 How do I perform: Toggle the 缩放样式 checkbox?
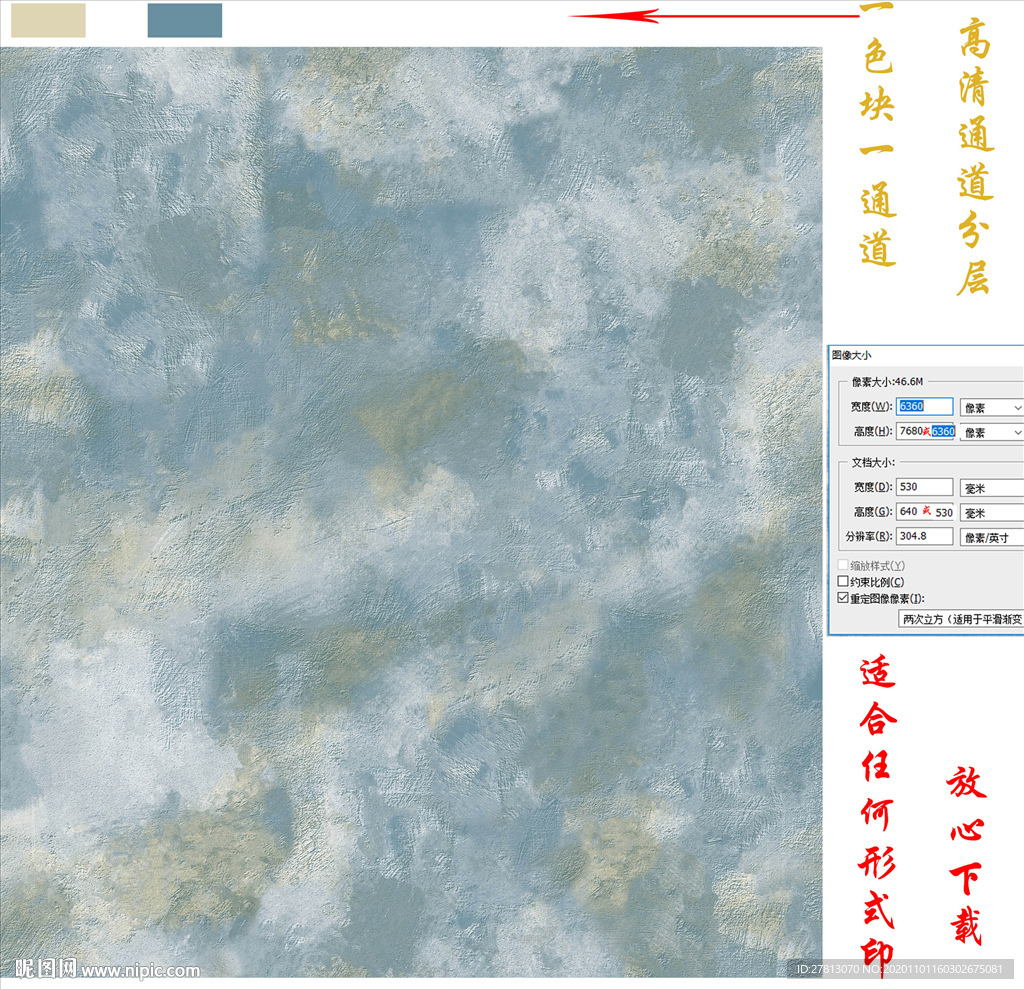[x=843, y=565]
